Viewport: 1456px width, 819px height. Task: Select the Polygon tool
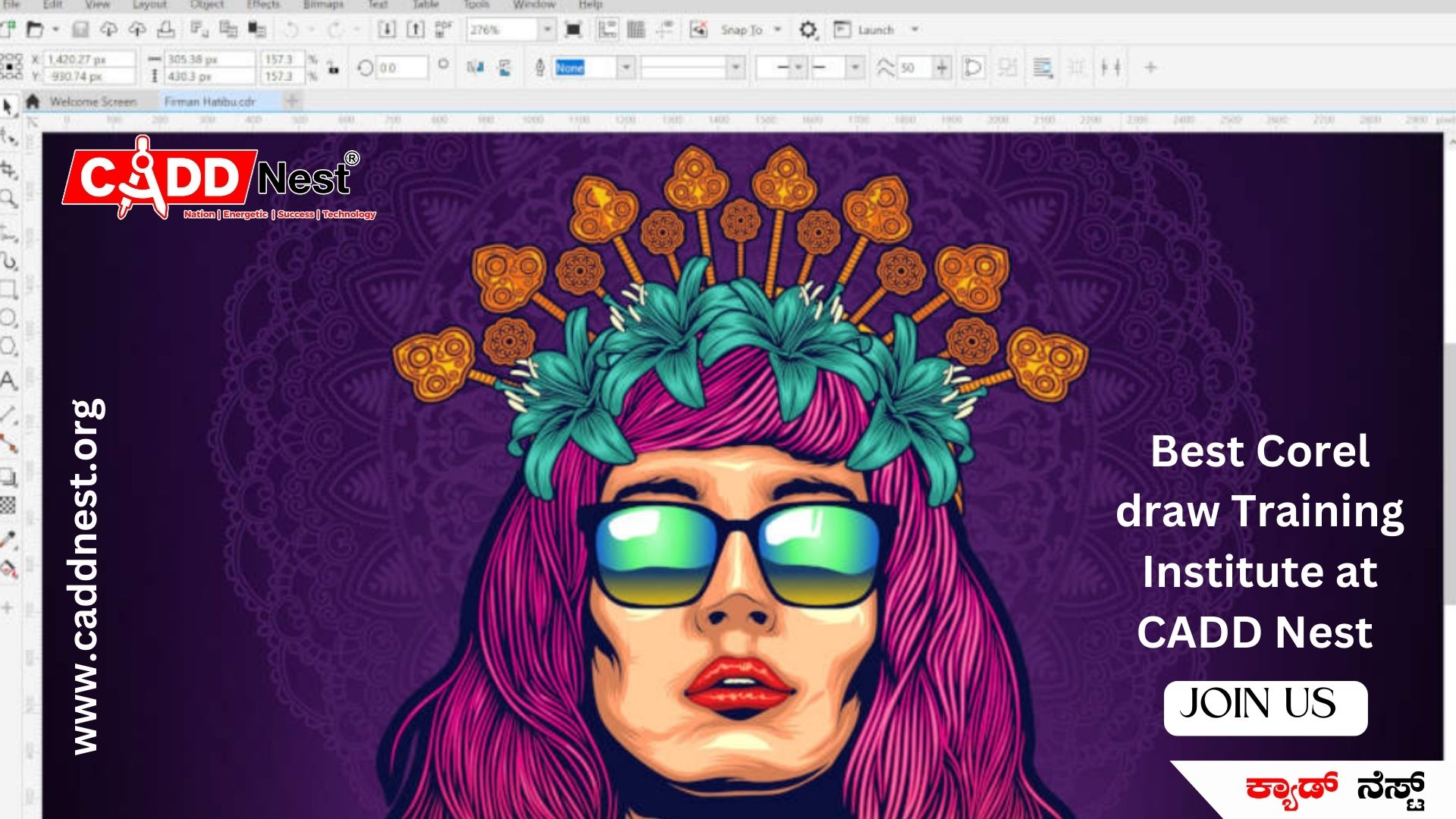(x=8, y=347)
